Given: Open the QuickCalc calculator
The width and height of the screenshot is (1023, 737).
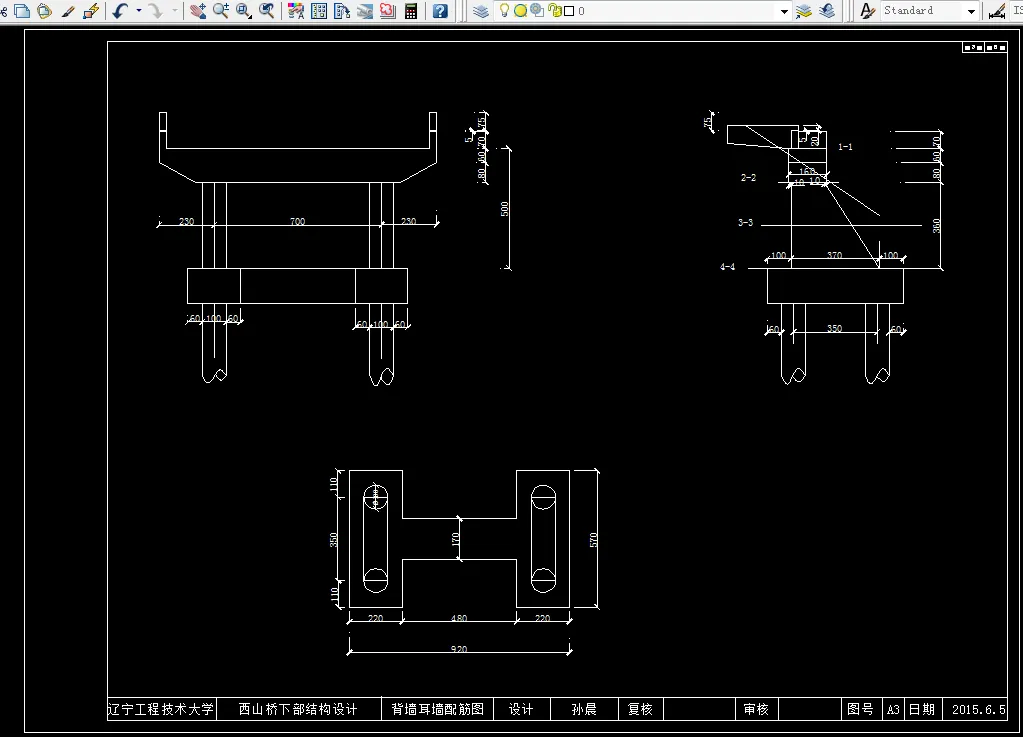Looking at the screenshot, I should point(411,10).
